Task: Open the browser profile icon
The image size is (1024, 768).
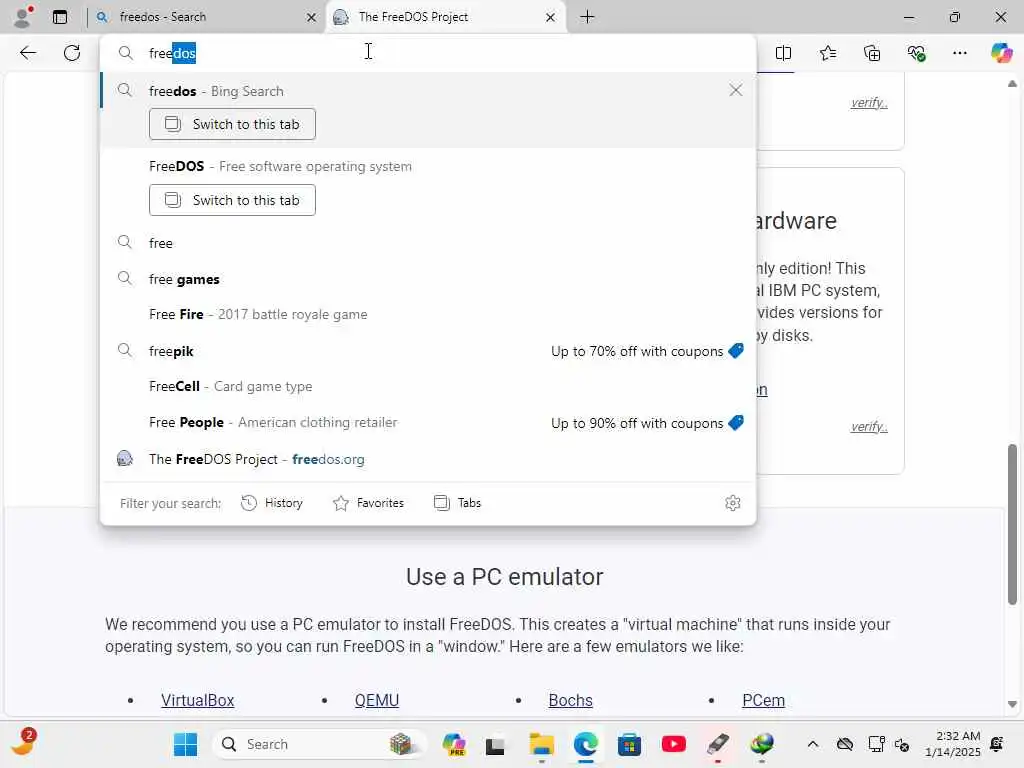Action: tap(22, 16)
